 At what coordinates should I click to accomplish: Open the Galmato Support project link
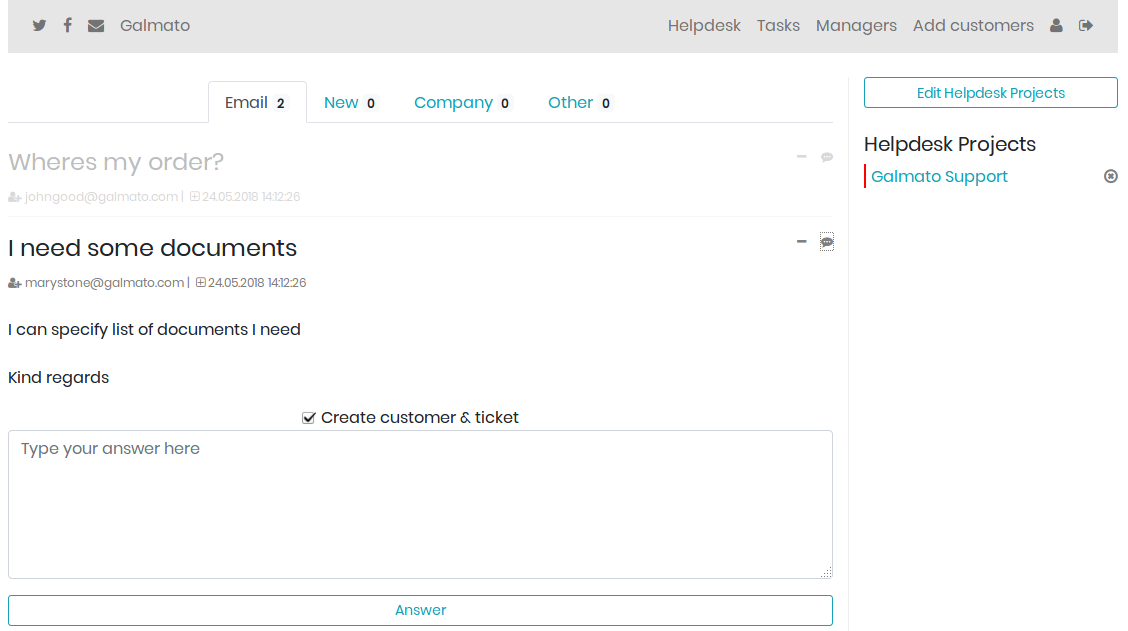click(x=939, y=176)
